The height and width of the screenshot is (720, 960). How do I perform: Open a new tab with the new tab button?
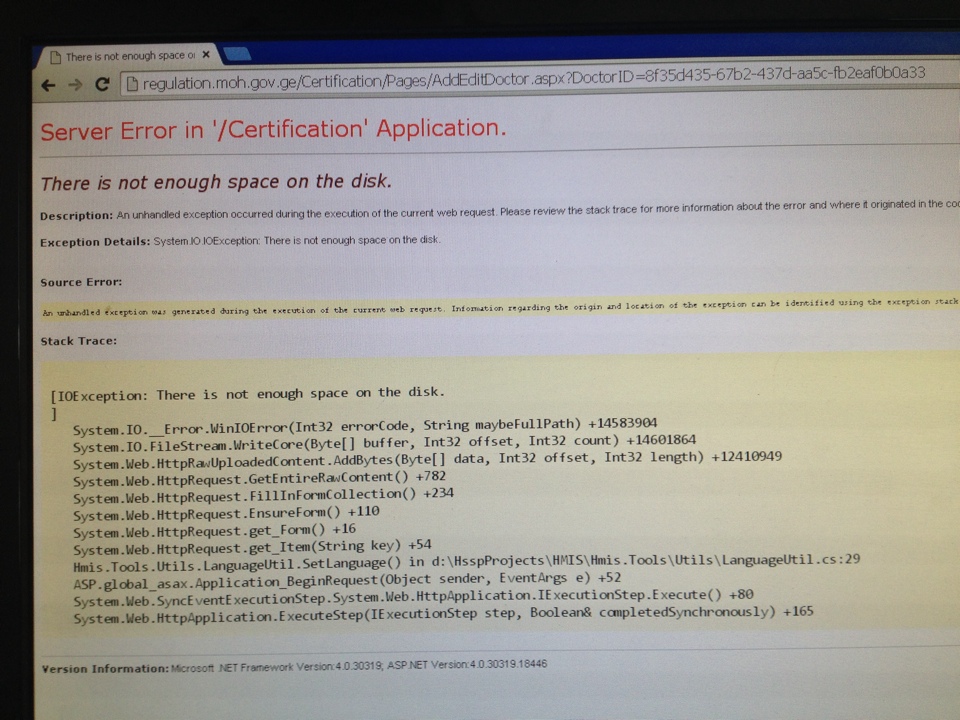[x=237, y=54]
